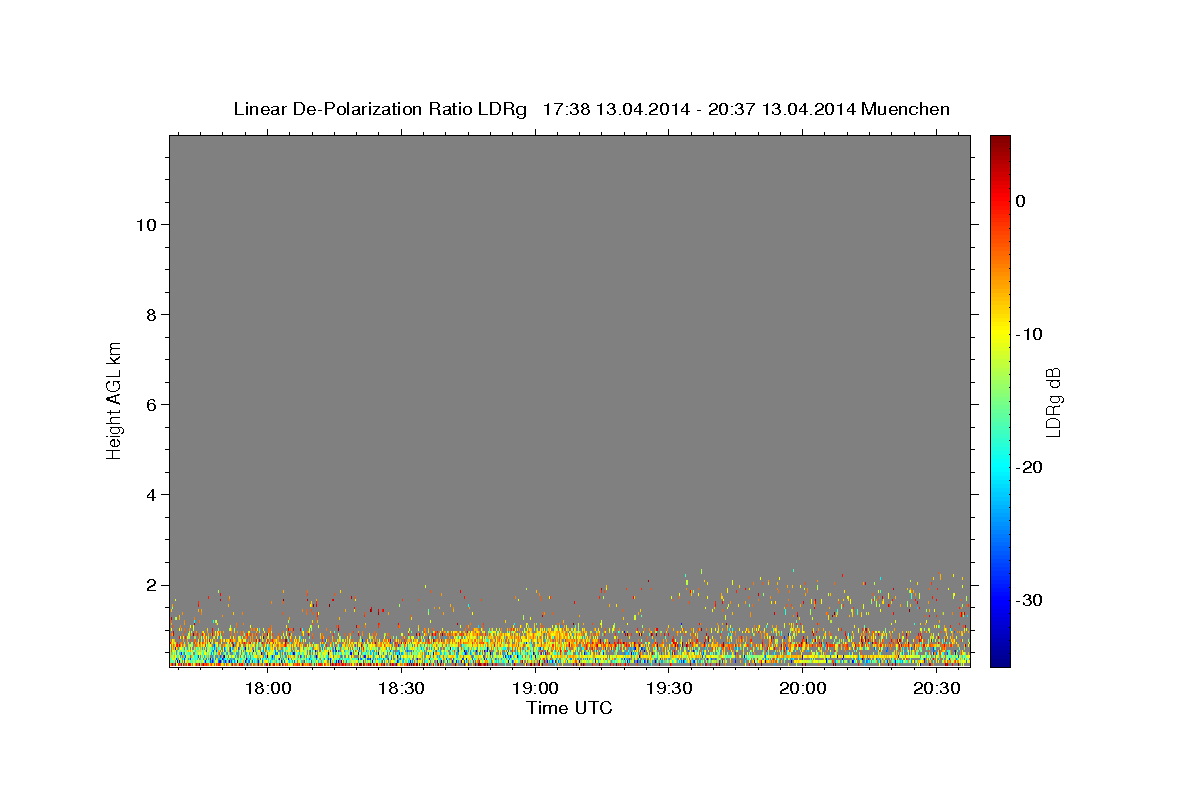Click the dense data band near 19:00 UTC
1200x800 pixels.
pos(535,645)
